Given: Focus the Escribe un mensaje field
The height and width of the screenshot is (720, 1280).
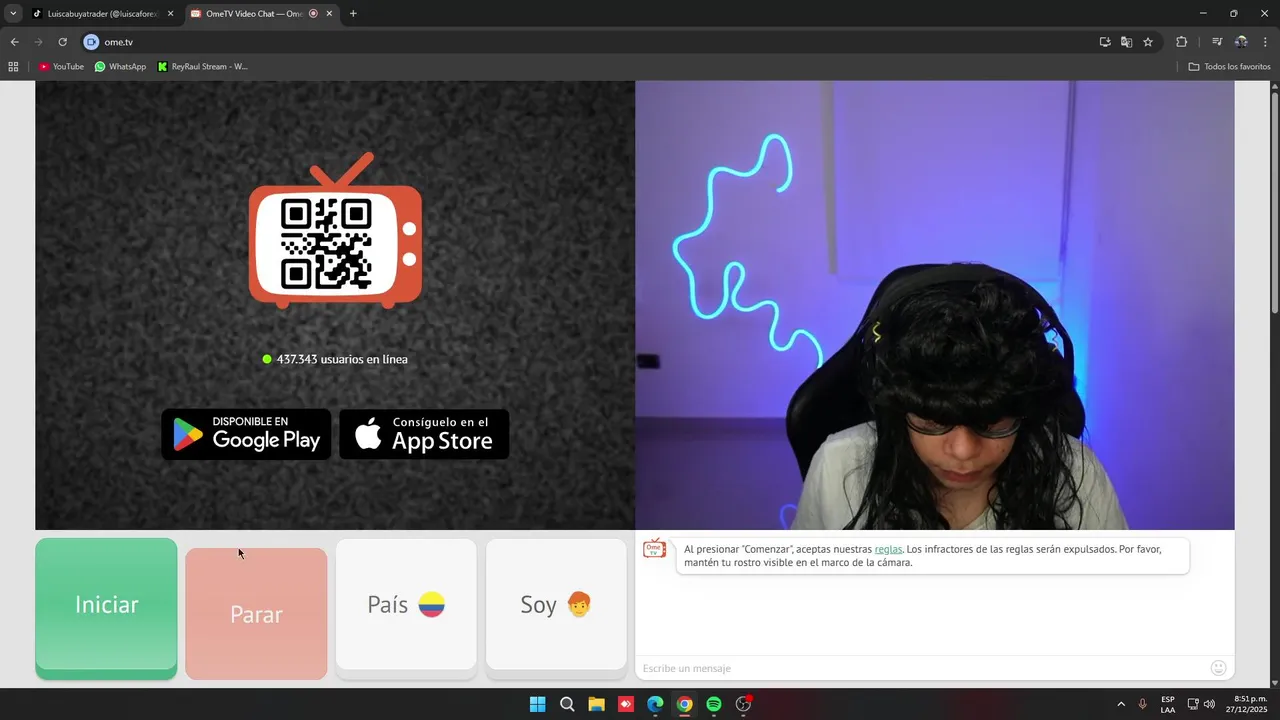Looking at the screenshot, I should coord(920,668).
